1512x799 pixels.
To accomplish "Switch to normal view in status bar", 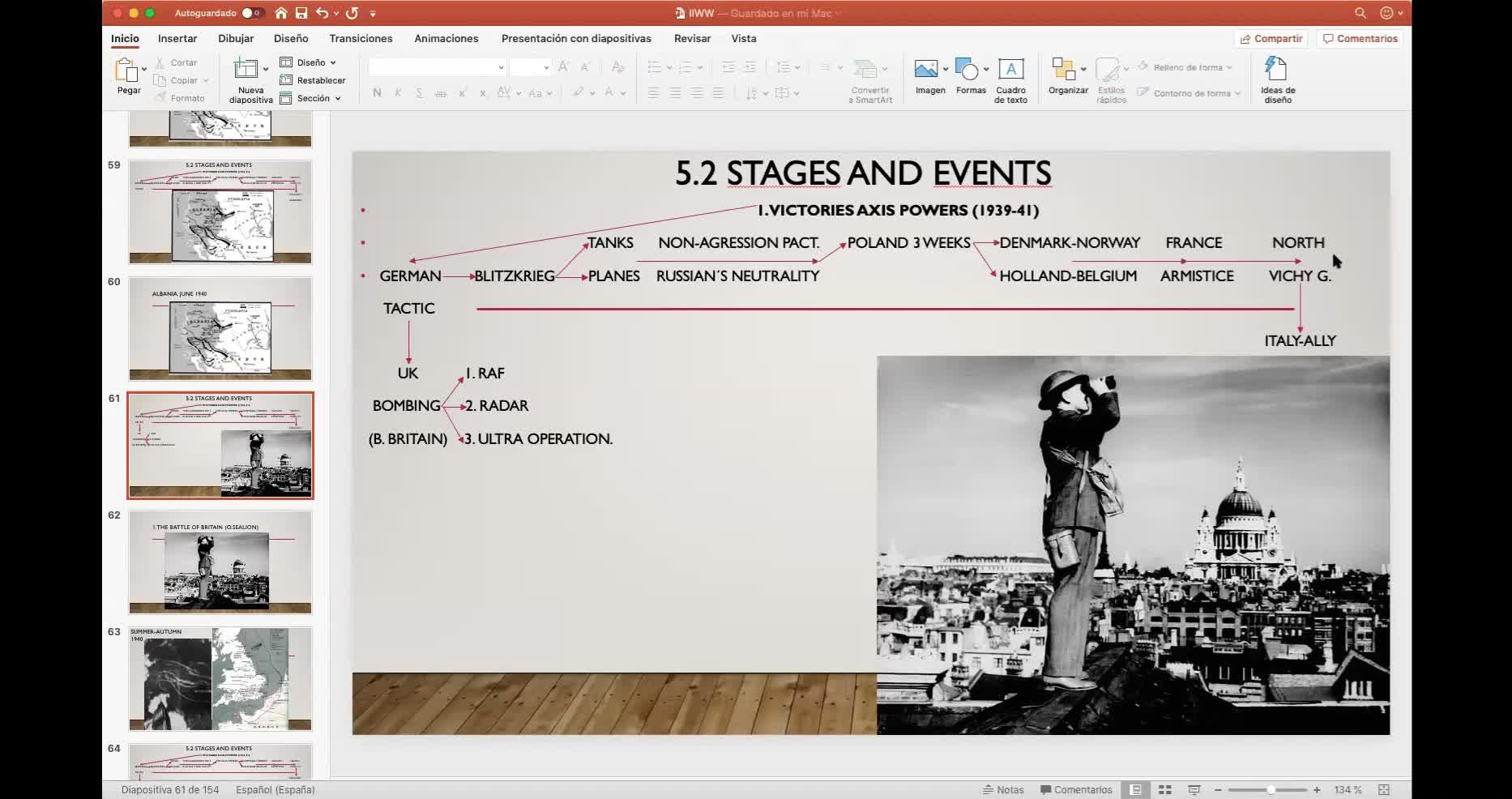I will 1135,789.
